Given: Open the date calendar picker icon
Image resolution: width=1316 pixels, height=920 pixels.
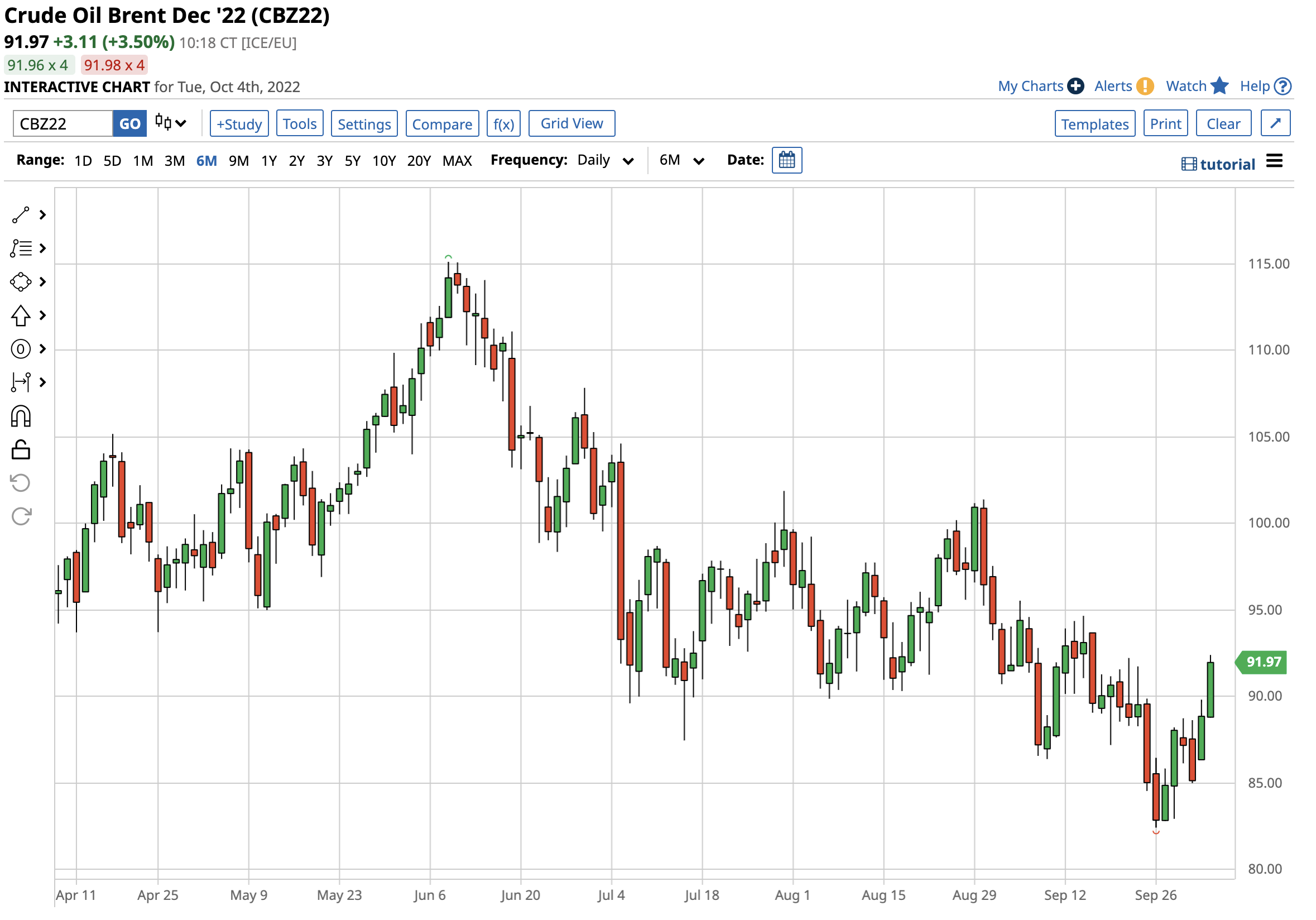Looking at the screenshot, I should click(787, 161).
